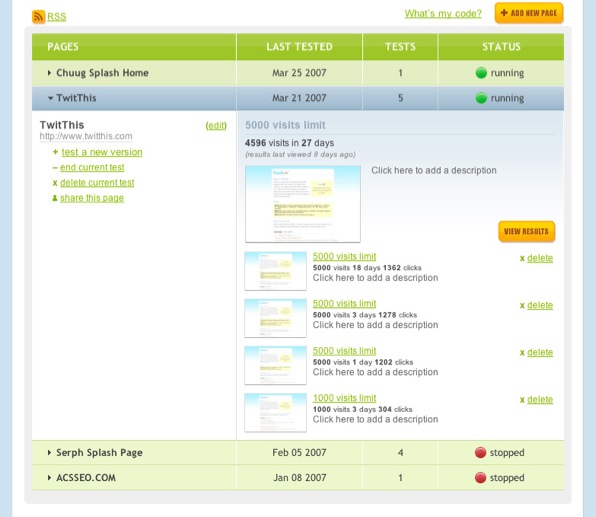Click delete current test link
596x517 pixels.
pyautogui.click(x=97, y=182)
